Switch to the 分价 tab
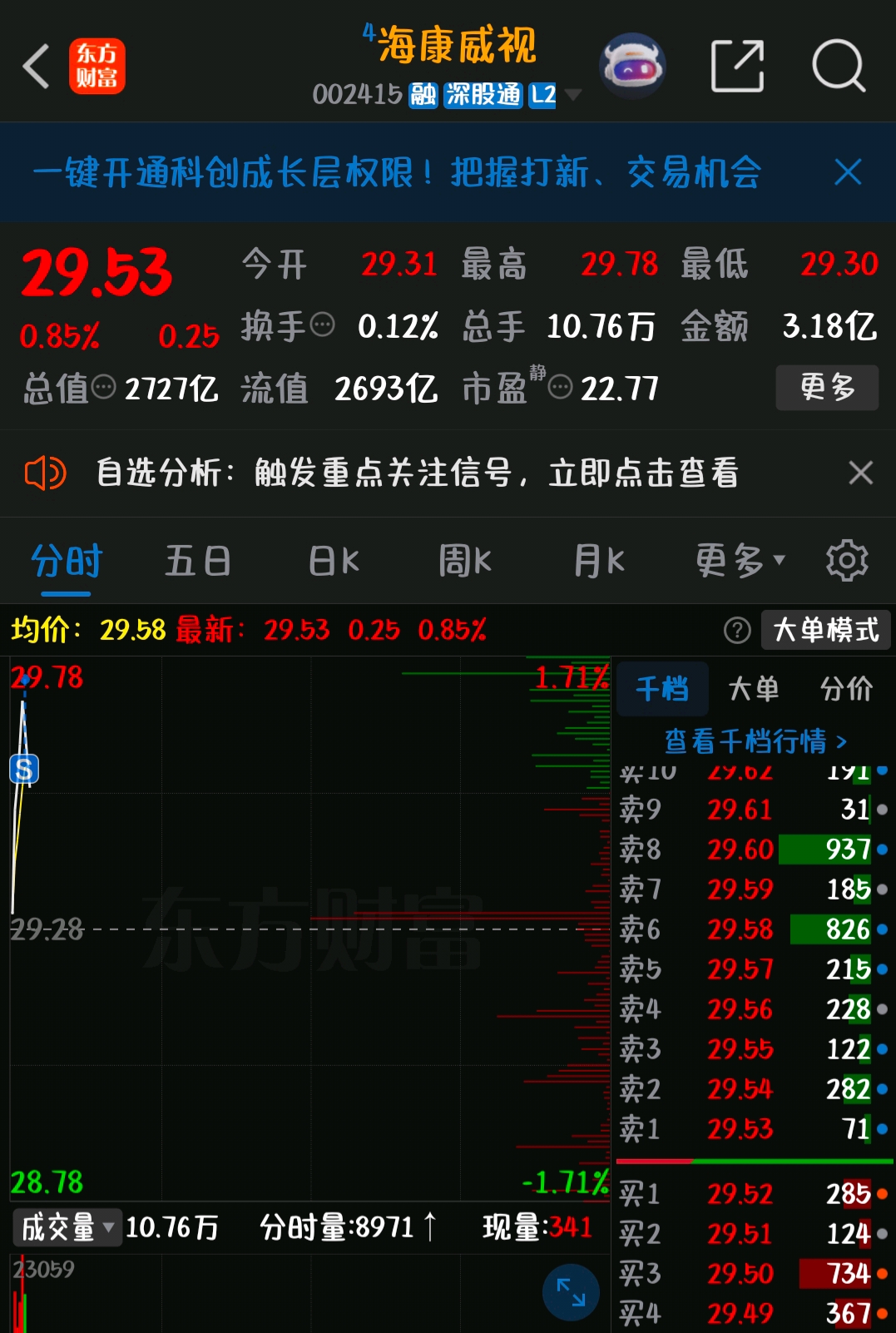Image resolution: width=896 pixels, height=1333 pixels. point(846,689)
